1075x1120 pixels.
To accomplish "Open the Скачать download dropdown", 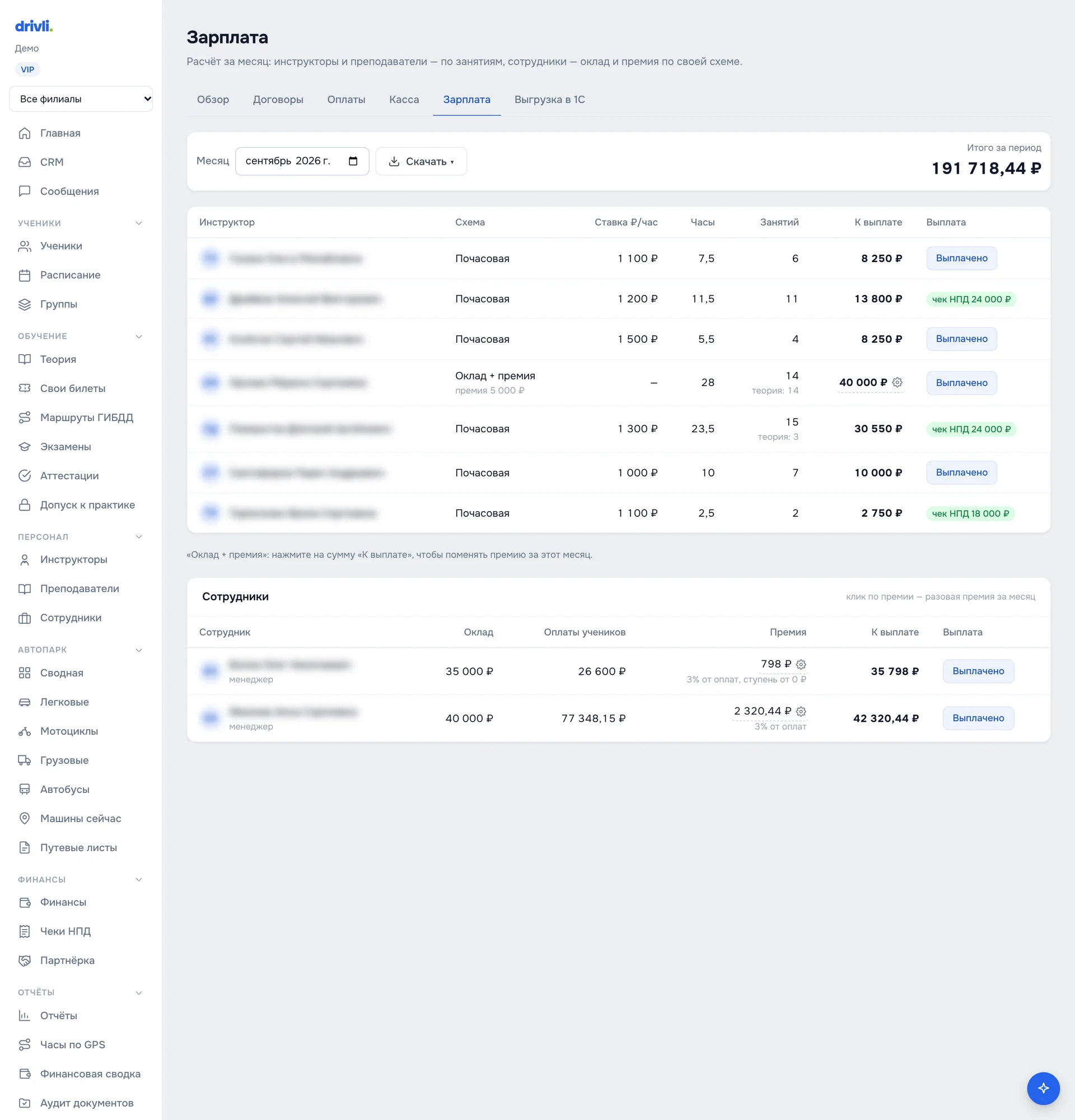I will (421, 161).
